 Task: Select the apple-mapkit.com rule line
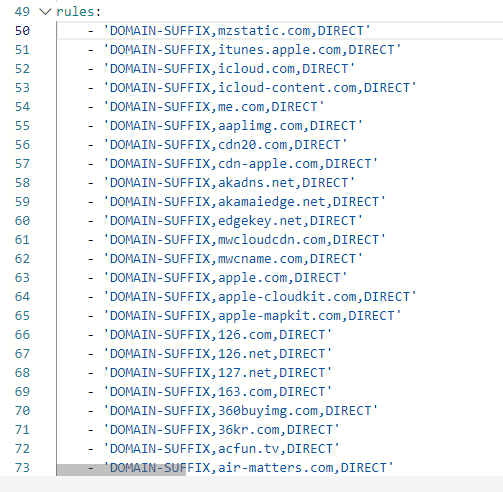tap(252, 316)
